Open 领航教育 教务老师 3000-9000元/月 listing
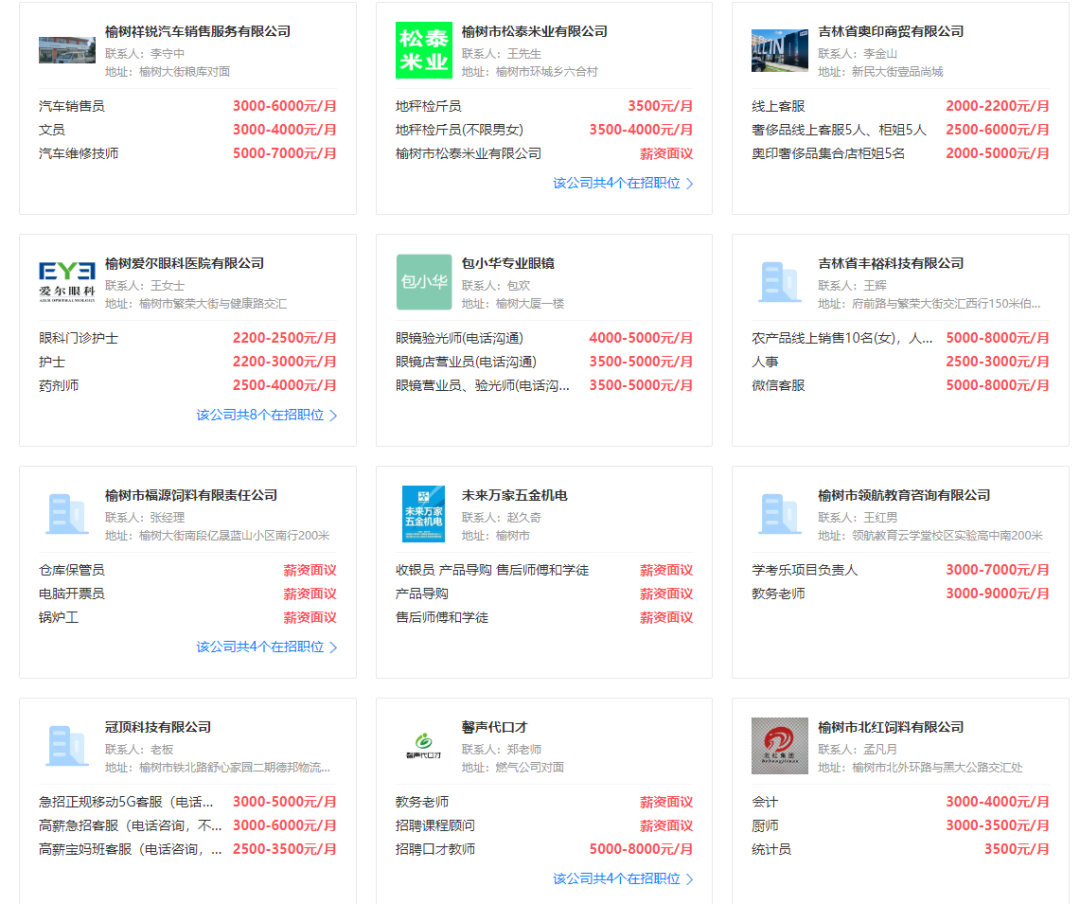Screen dimensions: 1080x904 tap(778, 593)
